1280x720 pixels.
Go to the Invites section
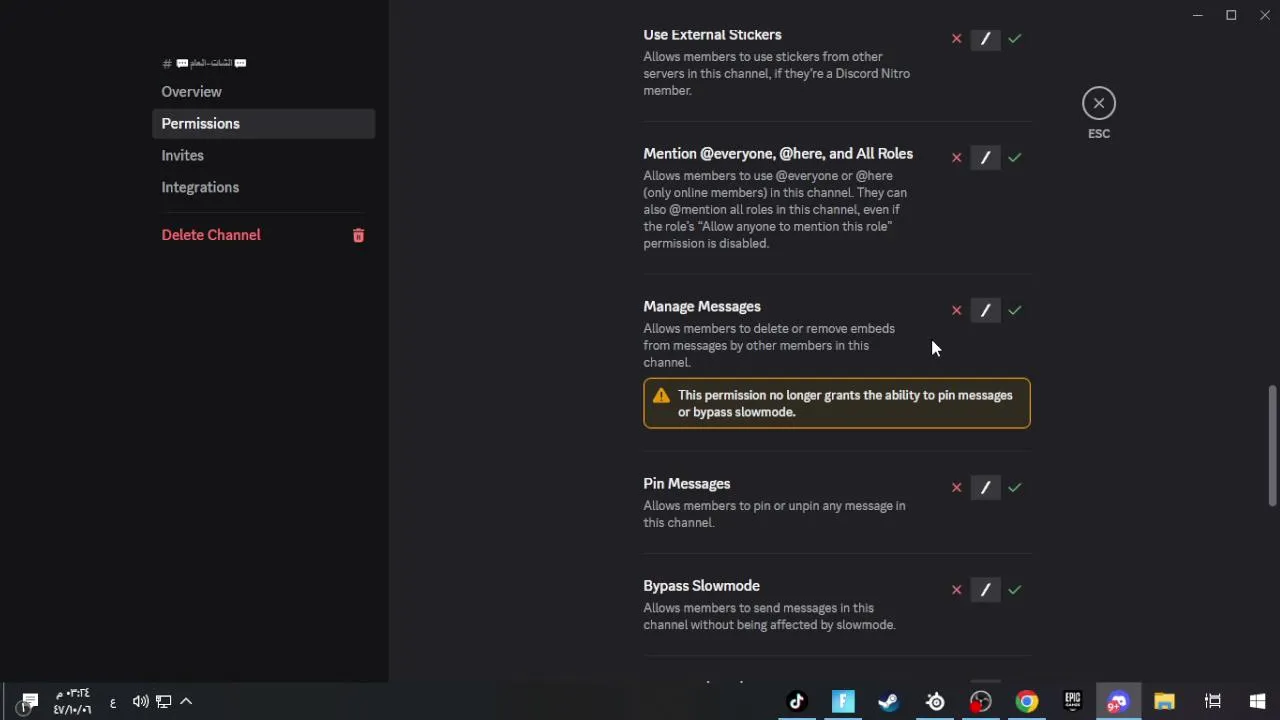263,156
